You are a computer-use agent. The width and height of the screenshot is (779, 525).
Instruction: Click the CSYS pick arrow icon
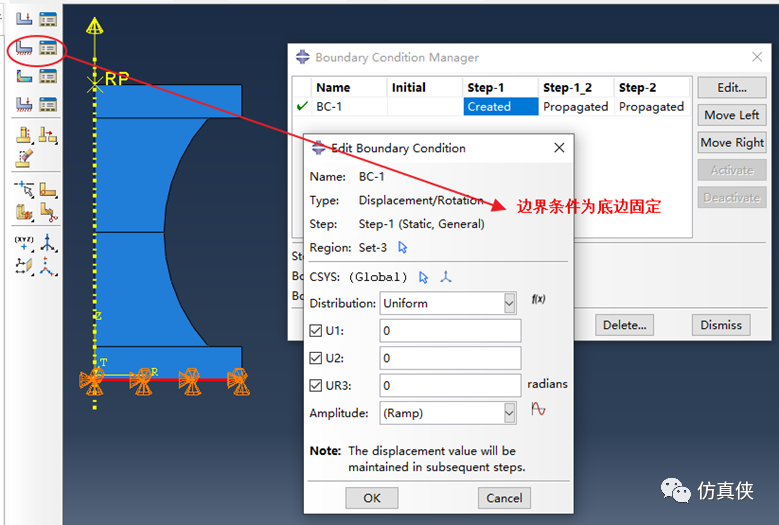point(423,277)
